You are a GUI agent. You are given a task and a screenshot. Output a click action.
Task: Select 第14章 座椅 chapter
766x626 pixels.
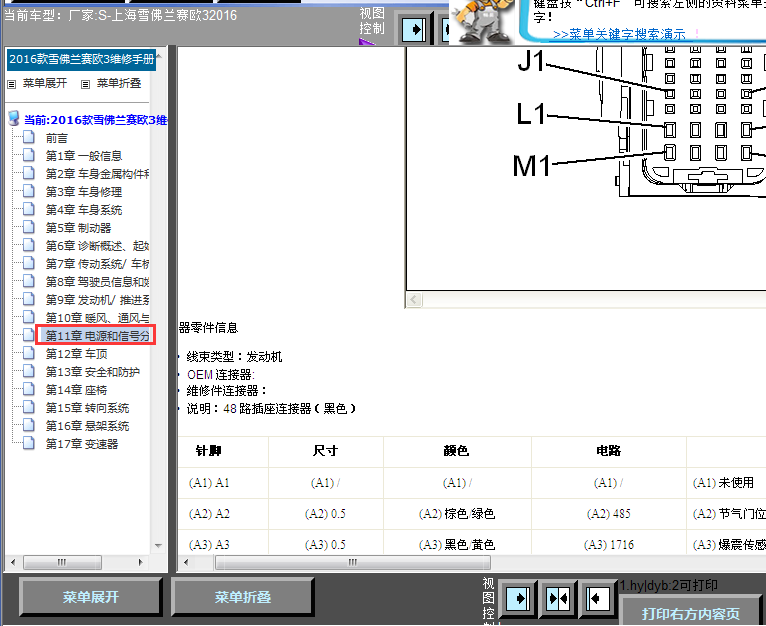[76, 390]
